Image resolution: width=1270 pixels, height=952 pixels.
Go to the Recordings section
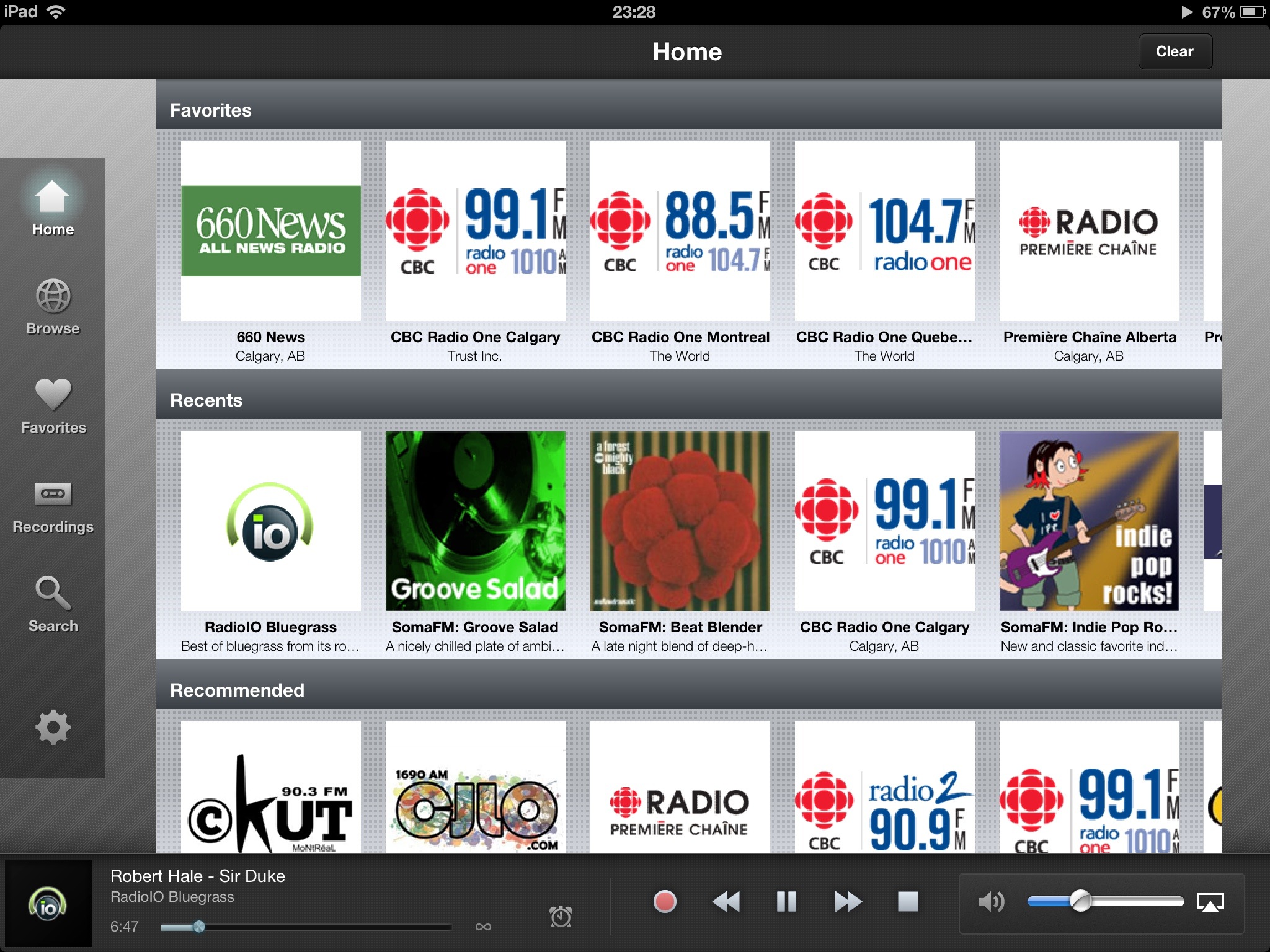[53, 505]
